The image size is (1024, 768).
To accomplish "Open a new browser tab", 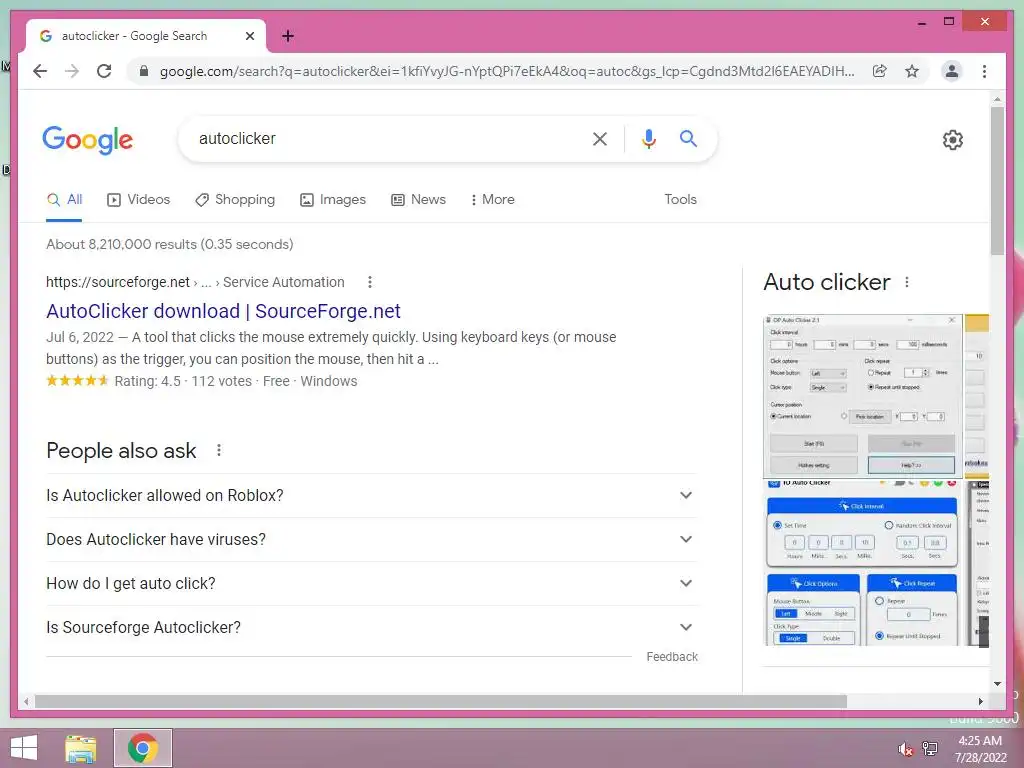I will [288, 36].
